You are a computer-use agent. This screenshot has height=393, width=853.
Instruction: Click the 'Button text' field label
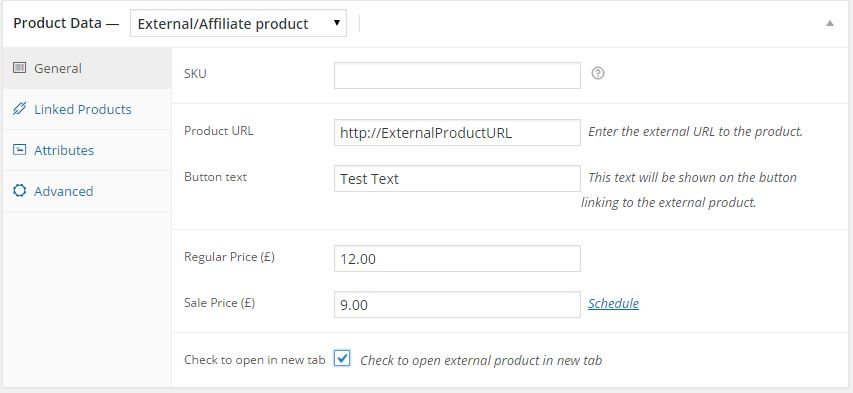pyautogui.click(x=215, y=177)
